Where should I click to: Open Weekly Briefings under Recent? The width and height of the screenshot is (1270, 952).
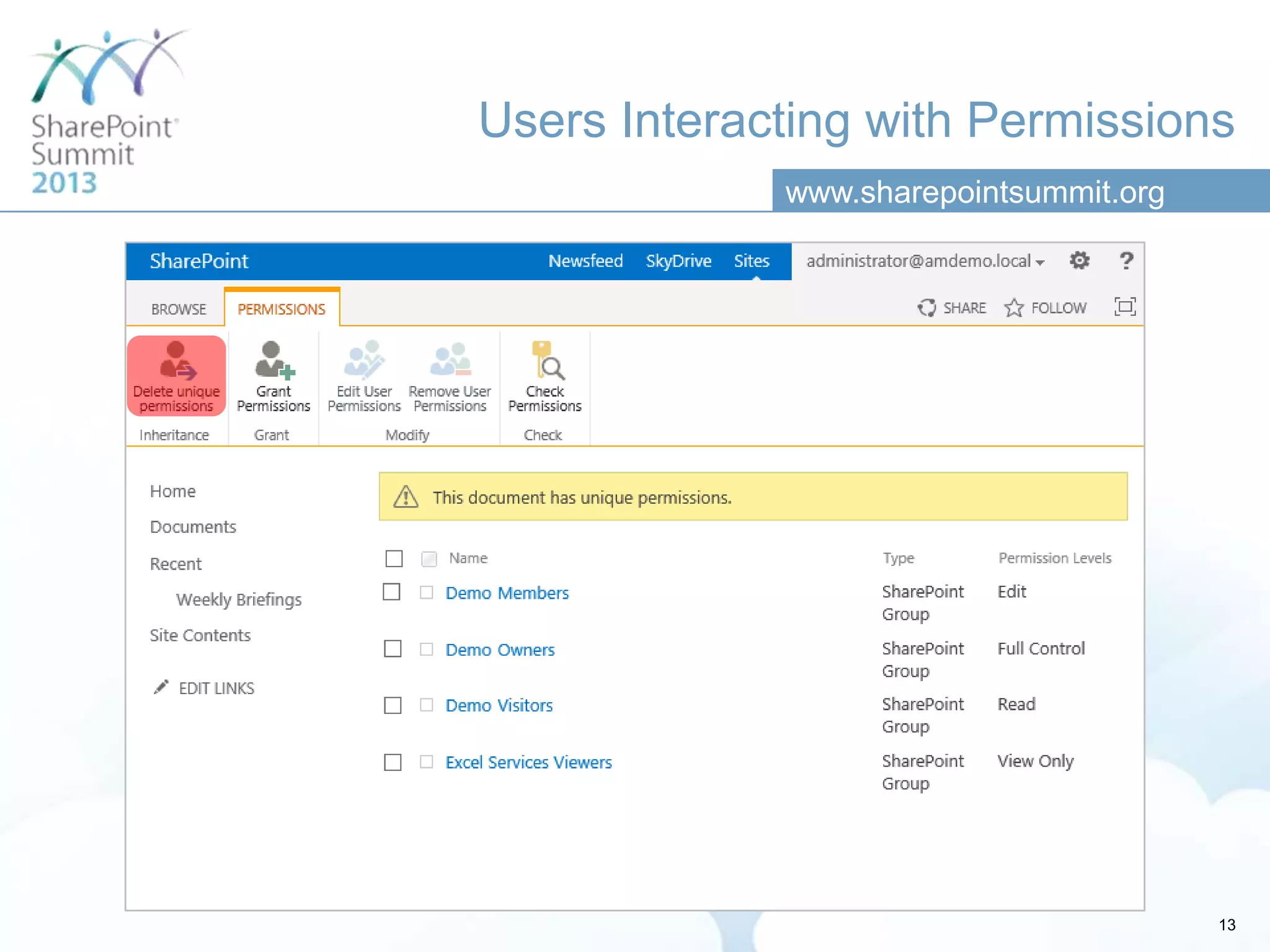239,599
